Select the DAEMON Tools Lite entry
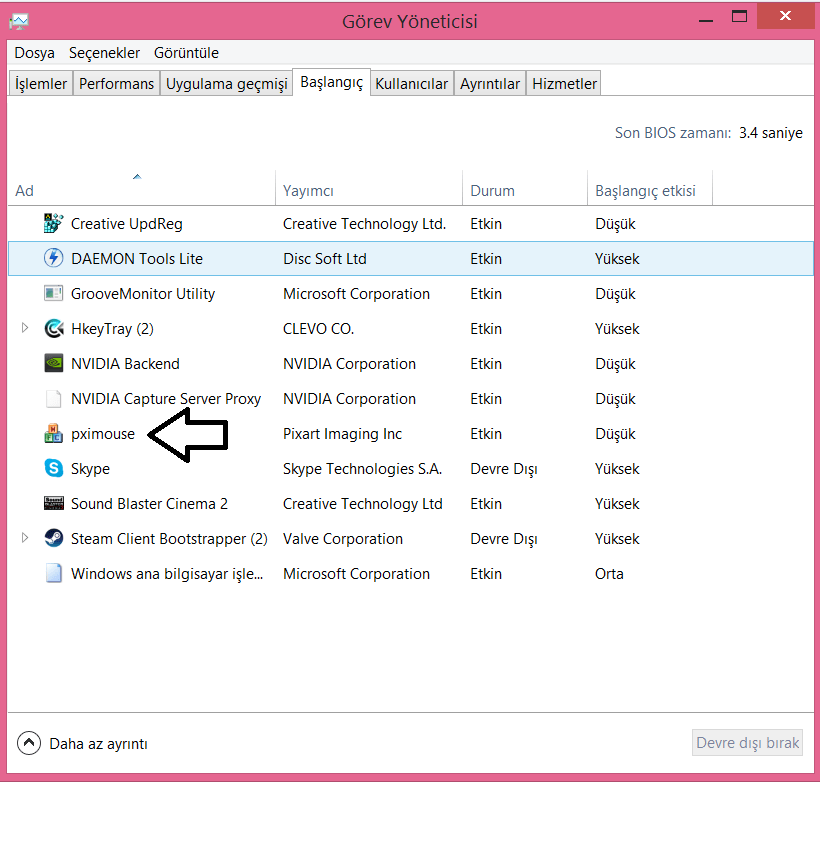 [x=137, y=259]
